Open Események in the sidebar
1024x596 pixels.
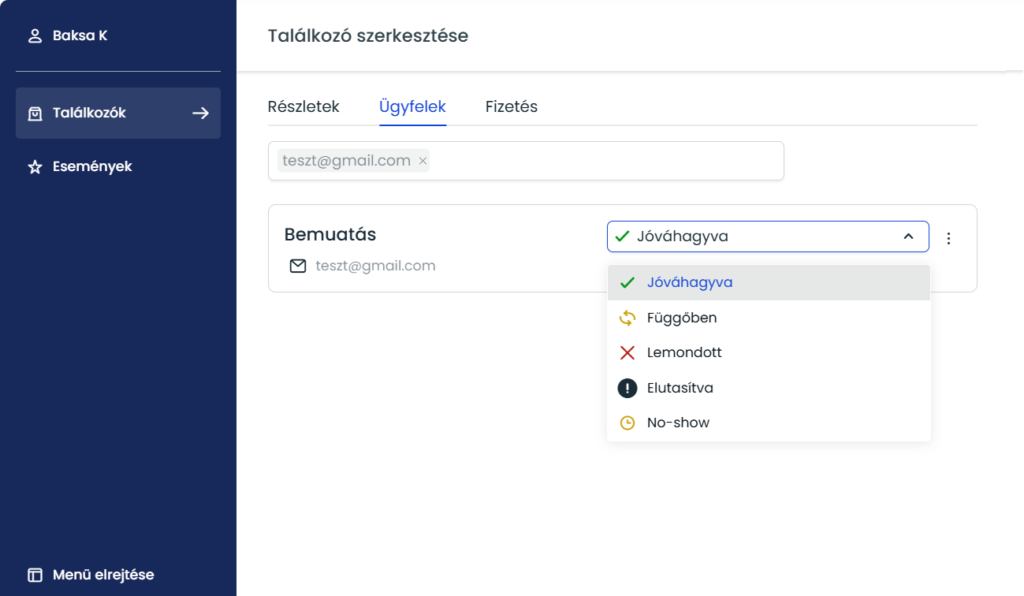tap(92, 167)
